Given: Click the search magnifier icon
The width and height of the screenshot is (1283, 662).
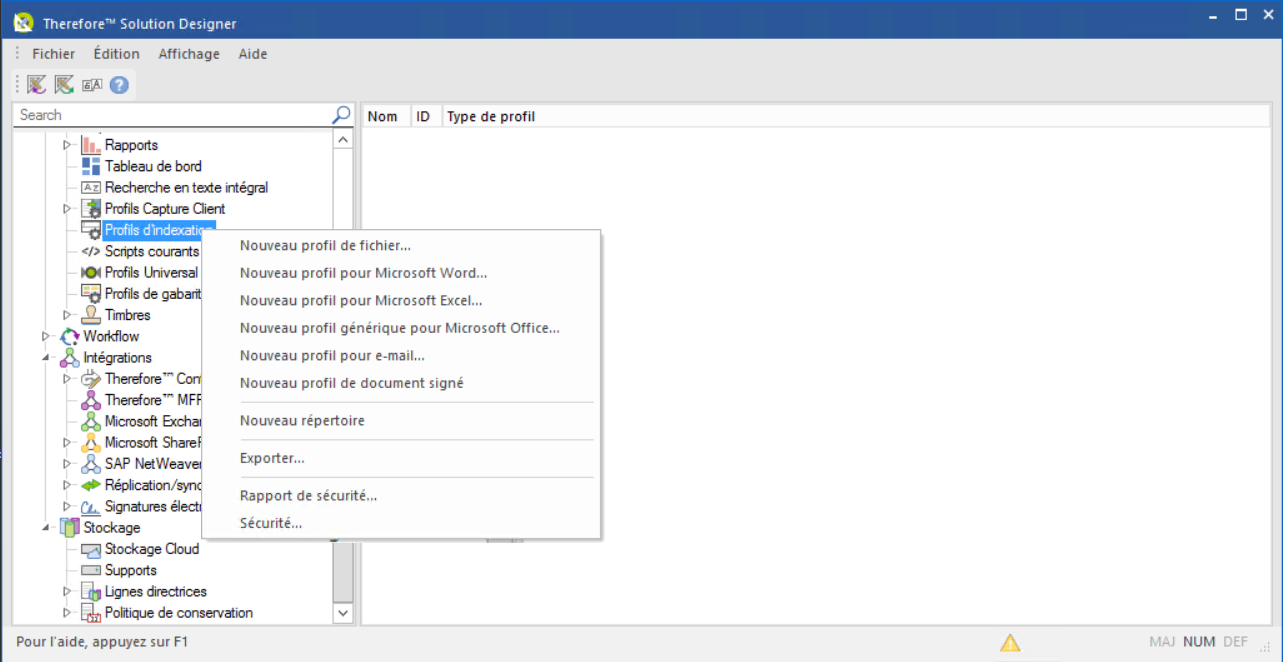Looking at the screenshot, I should coord(341,115).
